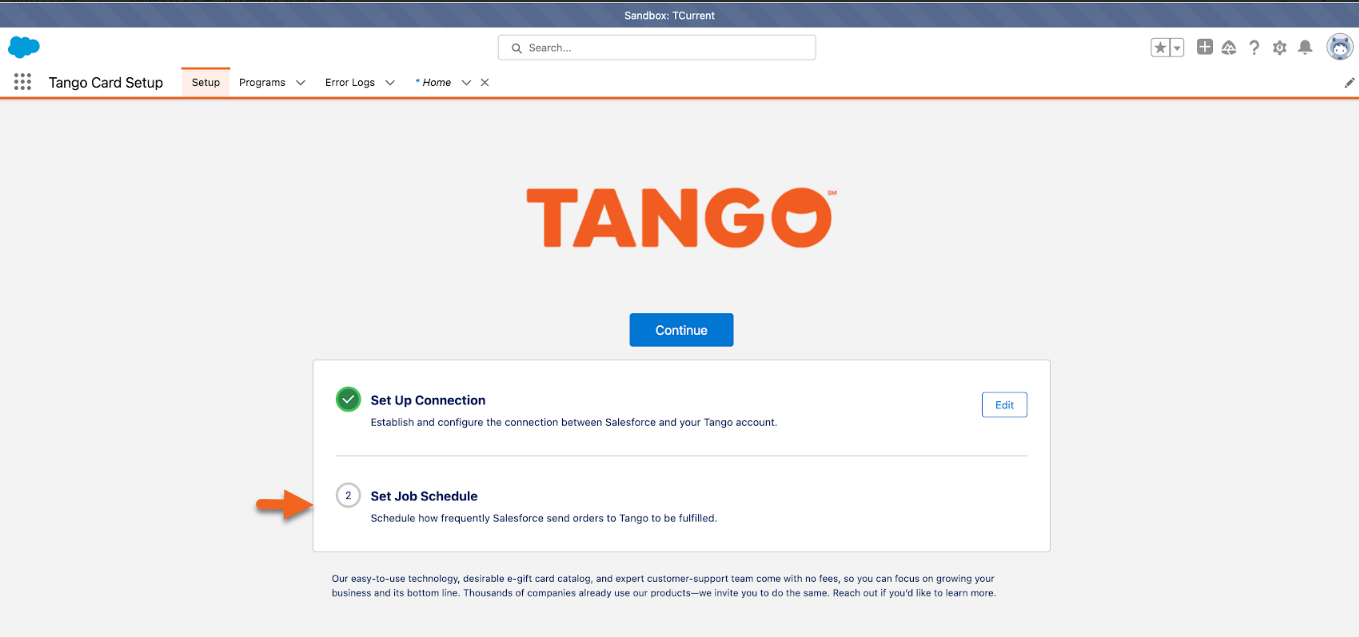Expand the Home tab chevron
The height and width of the screenshot is (637, 1359).
pyautogui.click(x=466, y=82)
